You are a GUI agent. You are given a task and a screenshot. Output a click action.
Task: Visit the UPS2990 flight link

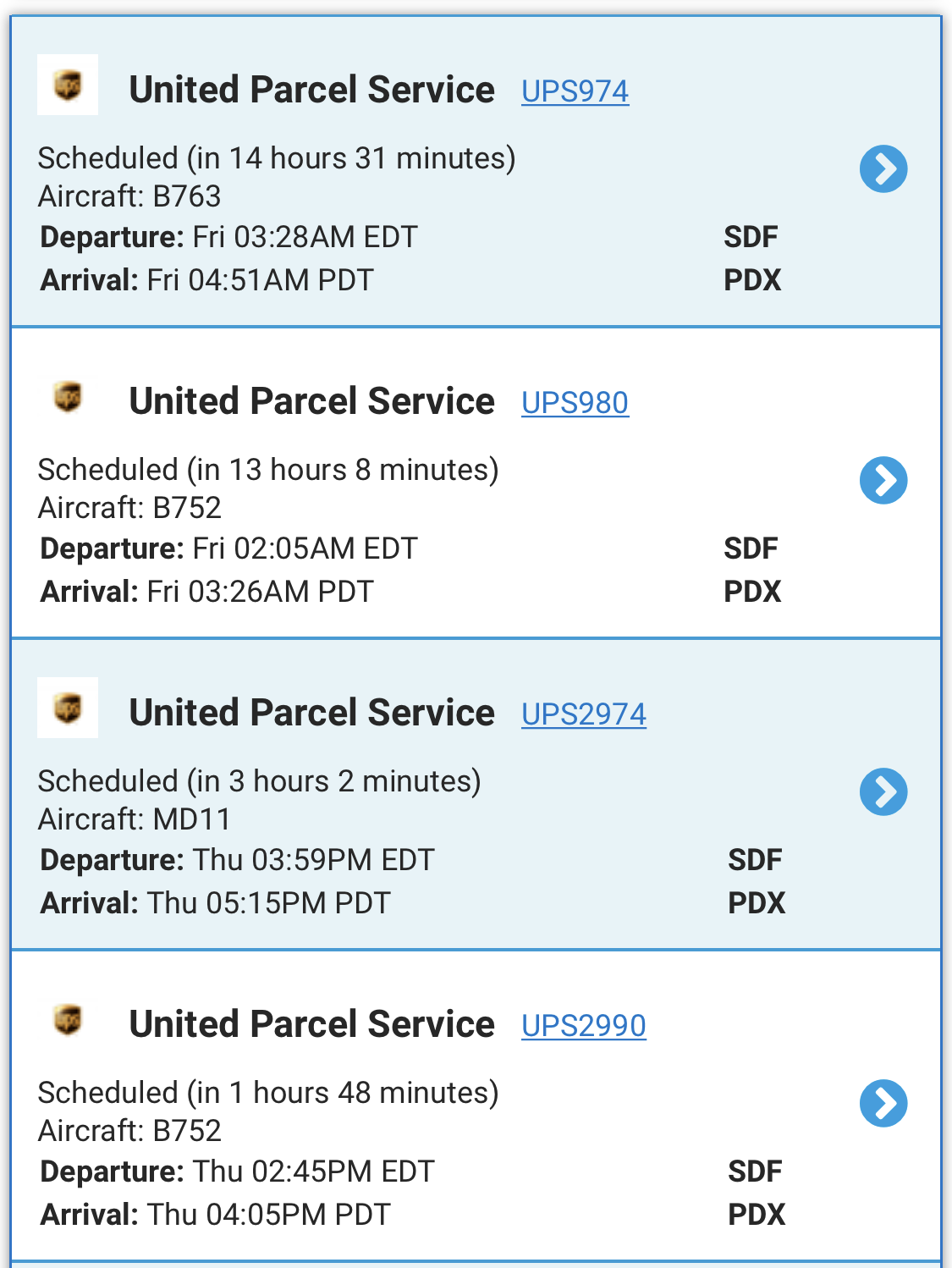click(583, 1026)
